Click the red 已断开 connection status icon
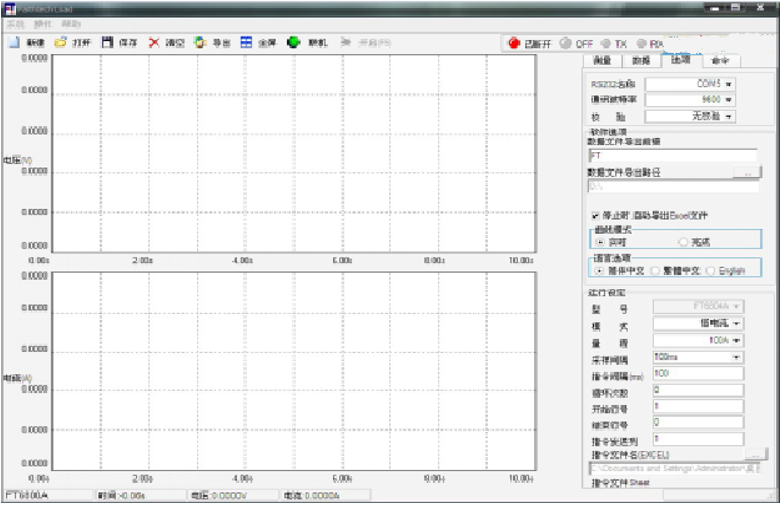Viewport: 783px width, 505px height. coord(514,44)
